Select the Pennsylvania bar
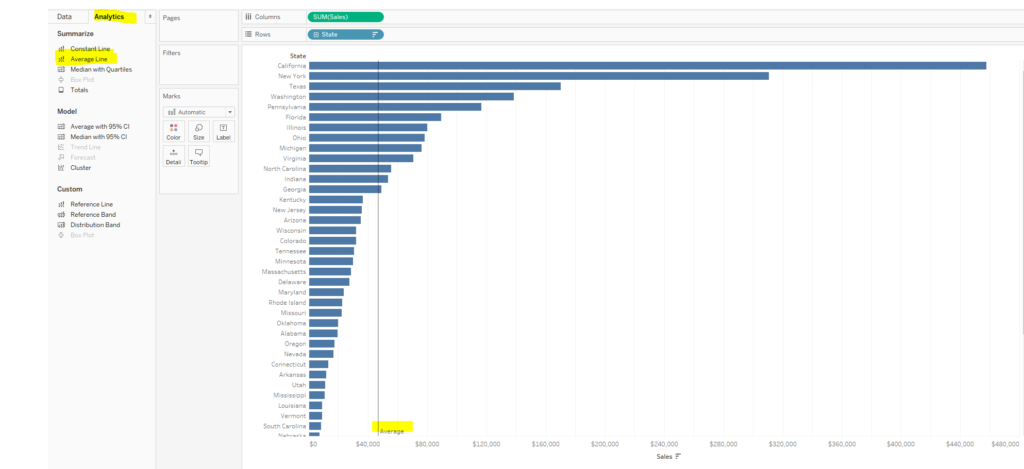The width and height of the screenshot is (1024, 469). coord(395,106)
